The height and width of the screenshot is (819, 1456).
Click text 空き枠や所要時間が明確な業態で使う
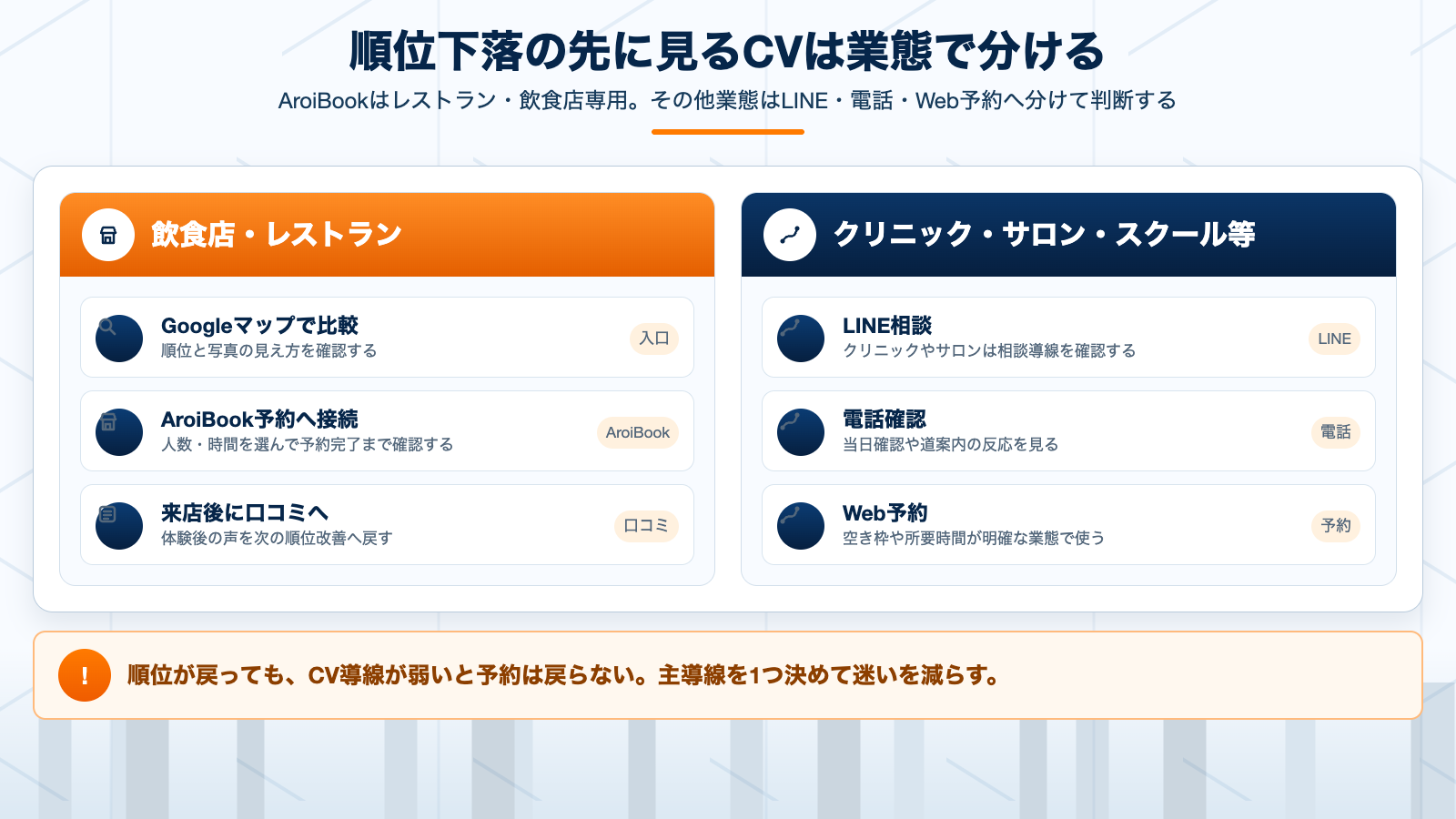pyautogui.click(x=974, y=539)
